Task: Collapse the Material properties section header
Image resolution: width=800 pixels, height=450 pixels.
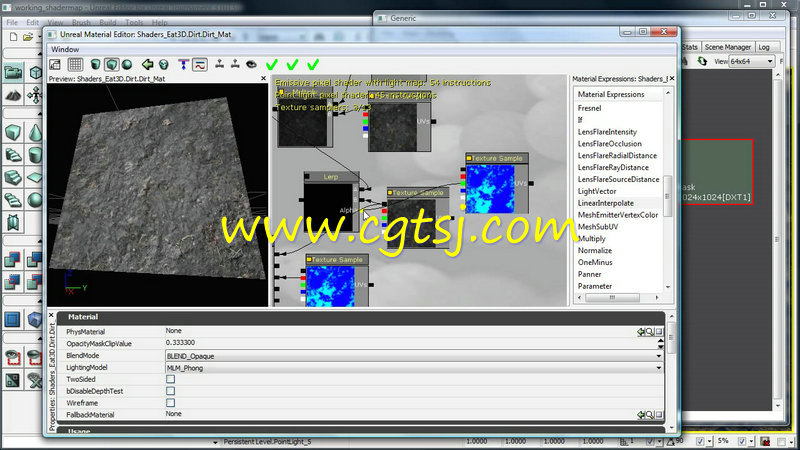Action: 360,317
